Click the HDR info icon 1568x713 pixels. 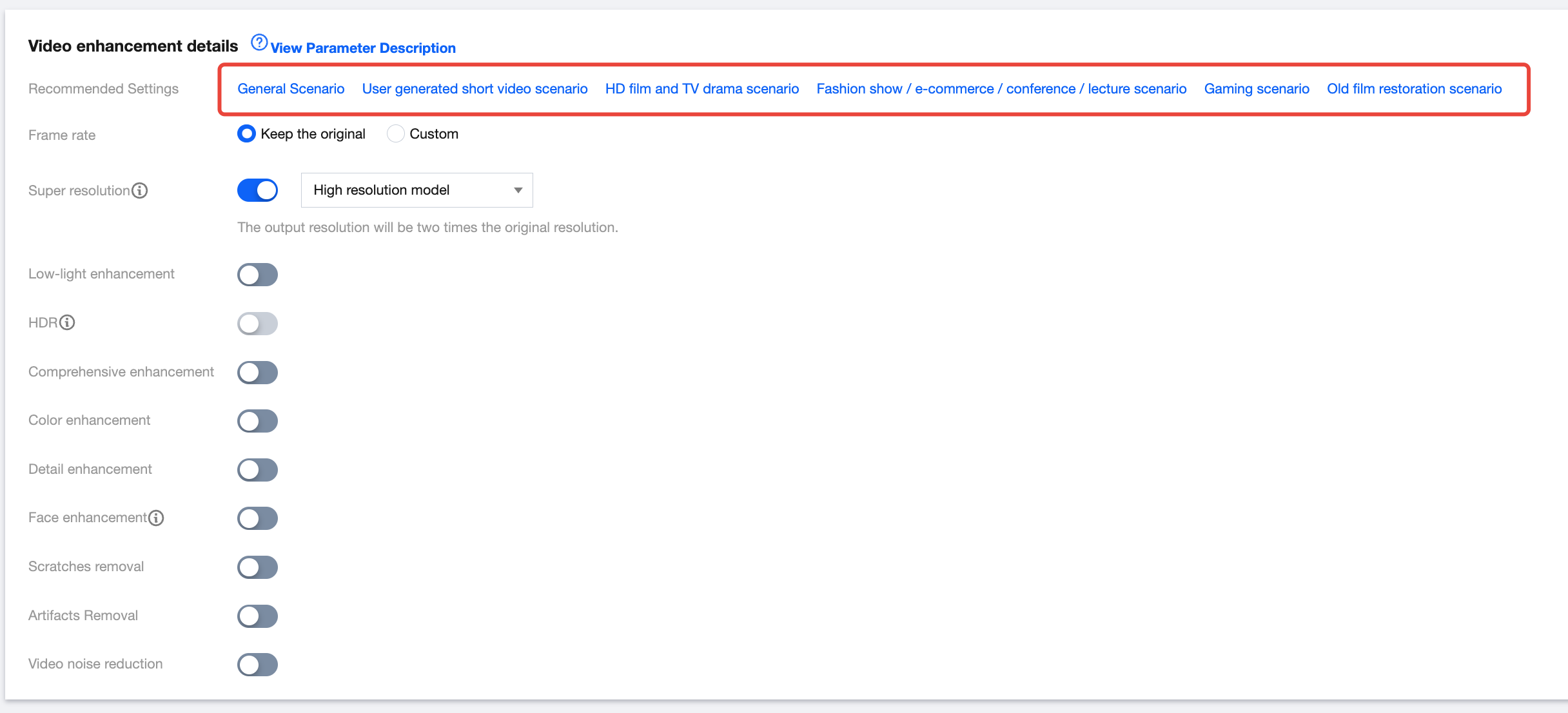click(x=67, y=322)
